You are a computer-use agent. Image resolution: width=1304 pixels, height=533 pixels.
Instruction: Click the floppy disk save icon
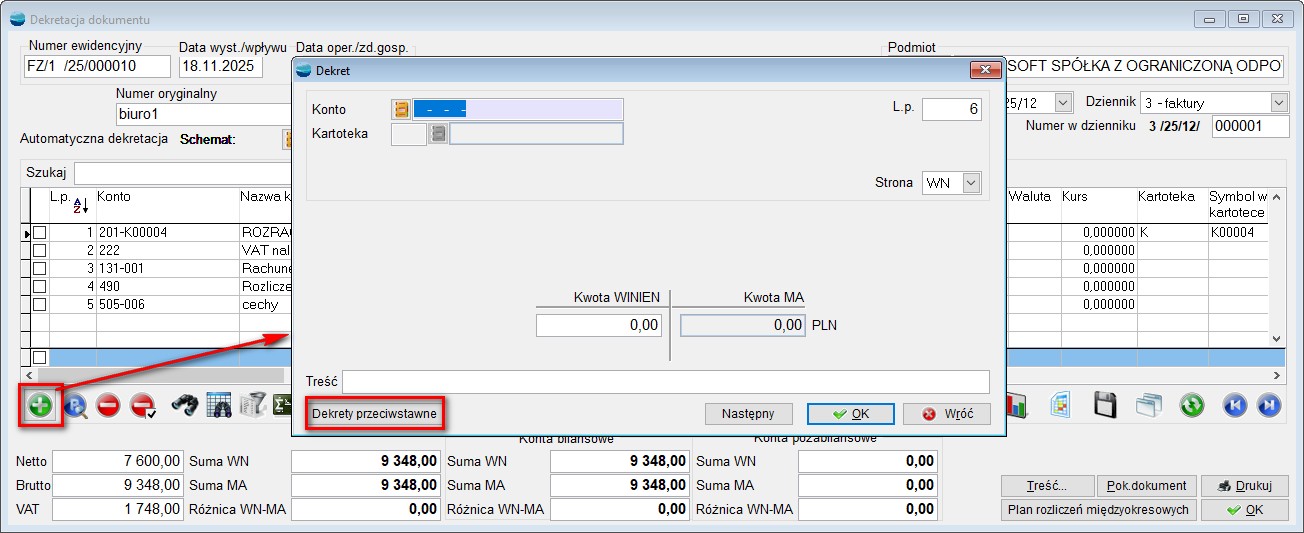click(x=1105, y=405)
